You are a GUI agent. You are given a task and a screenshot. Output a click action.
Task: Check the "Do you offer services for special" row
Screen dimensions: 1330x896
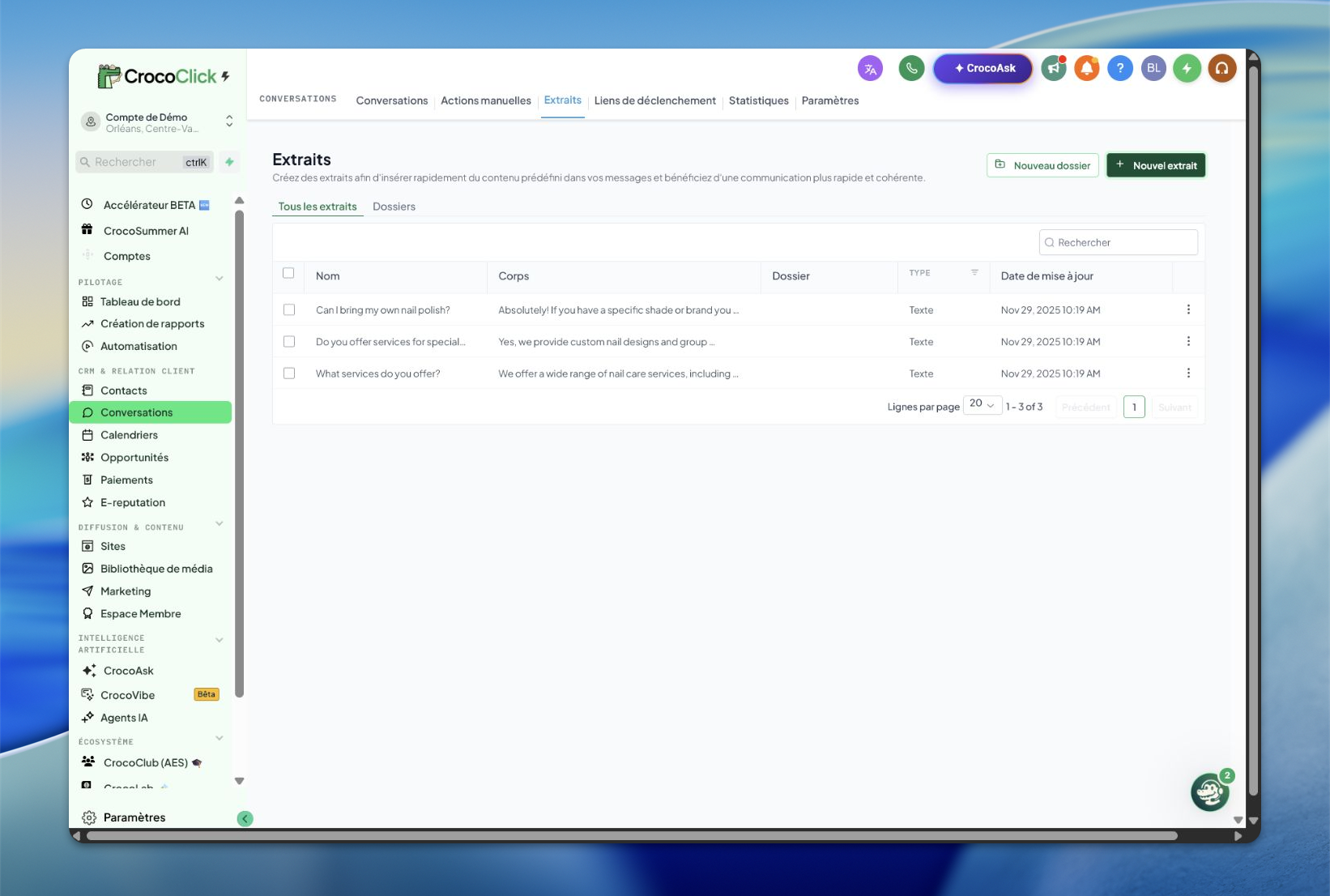[289, 341]
